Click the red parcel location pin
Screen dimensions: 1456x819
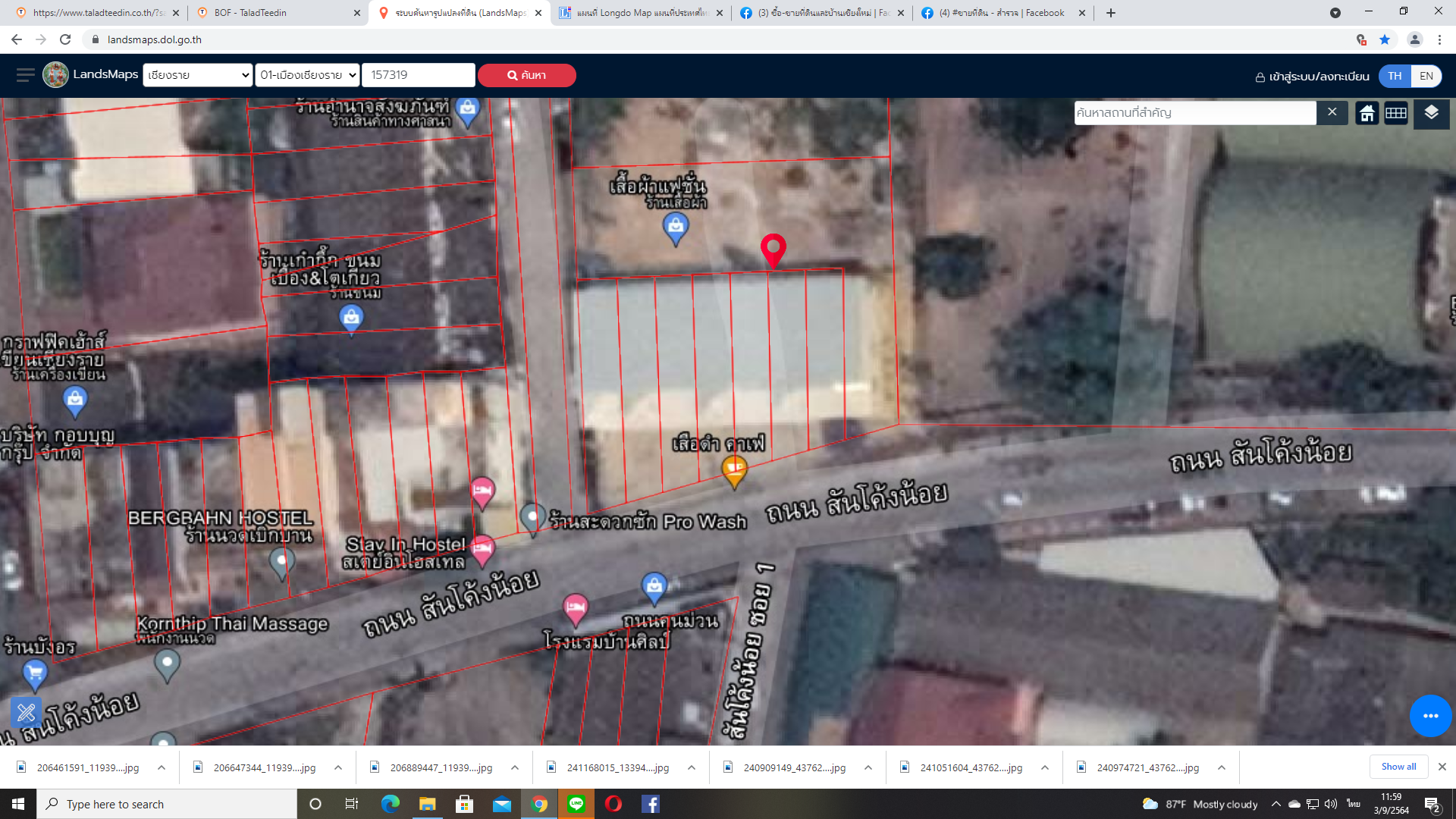[773, 250]
